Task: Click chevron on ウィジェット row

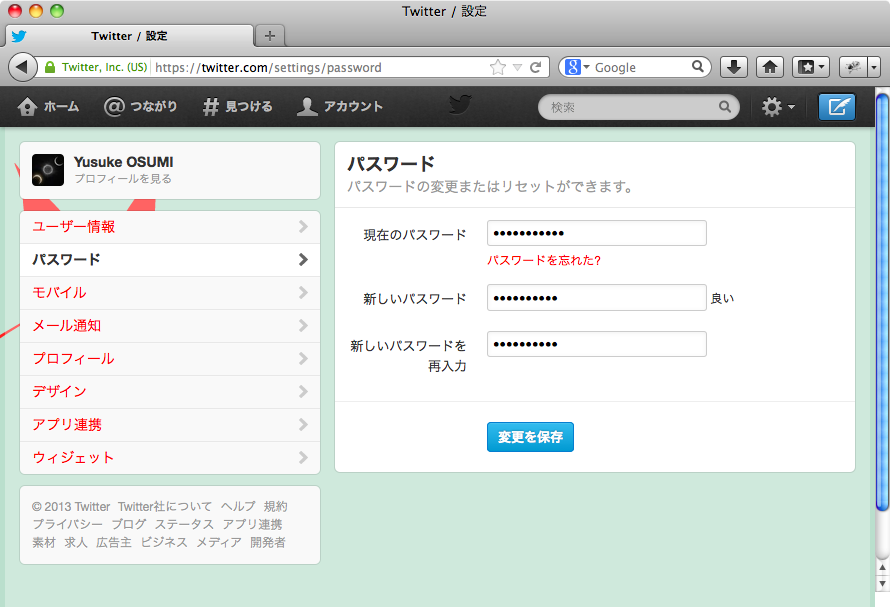Action: click(303, 457)
